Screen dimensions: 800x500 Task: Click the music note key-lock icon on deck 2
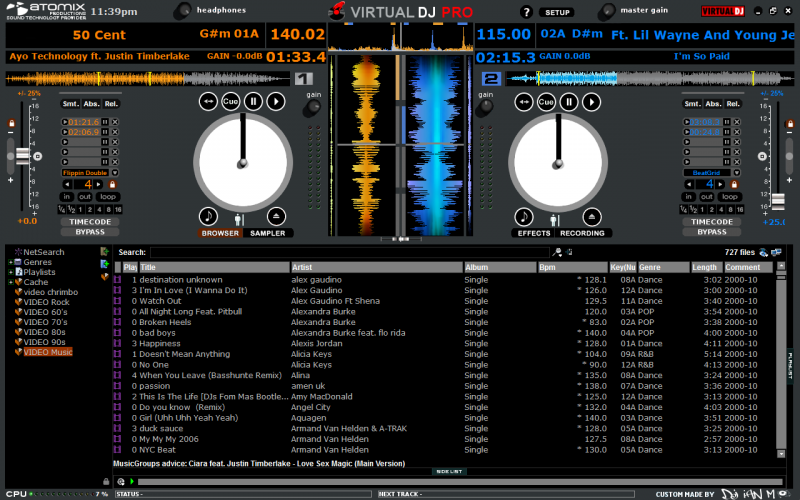click(x=524, y=217)
